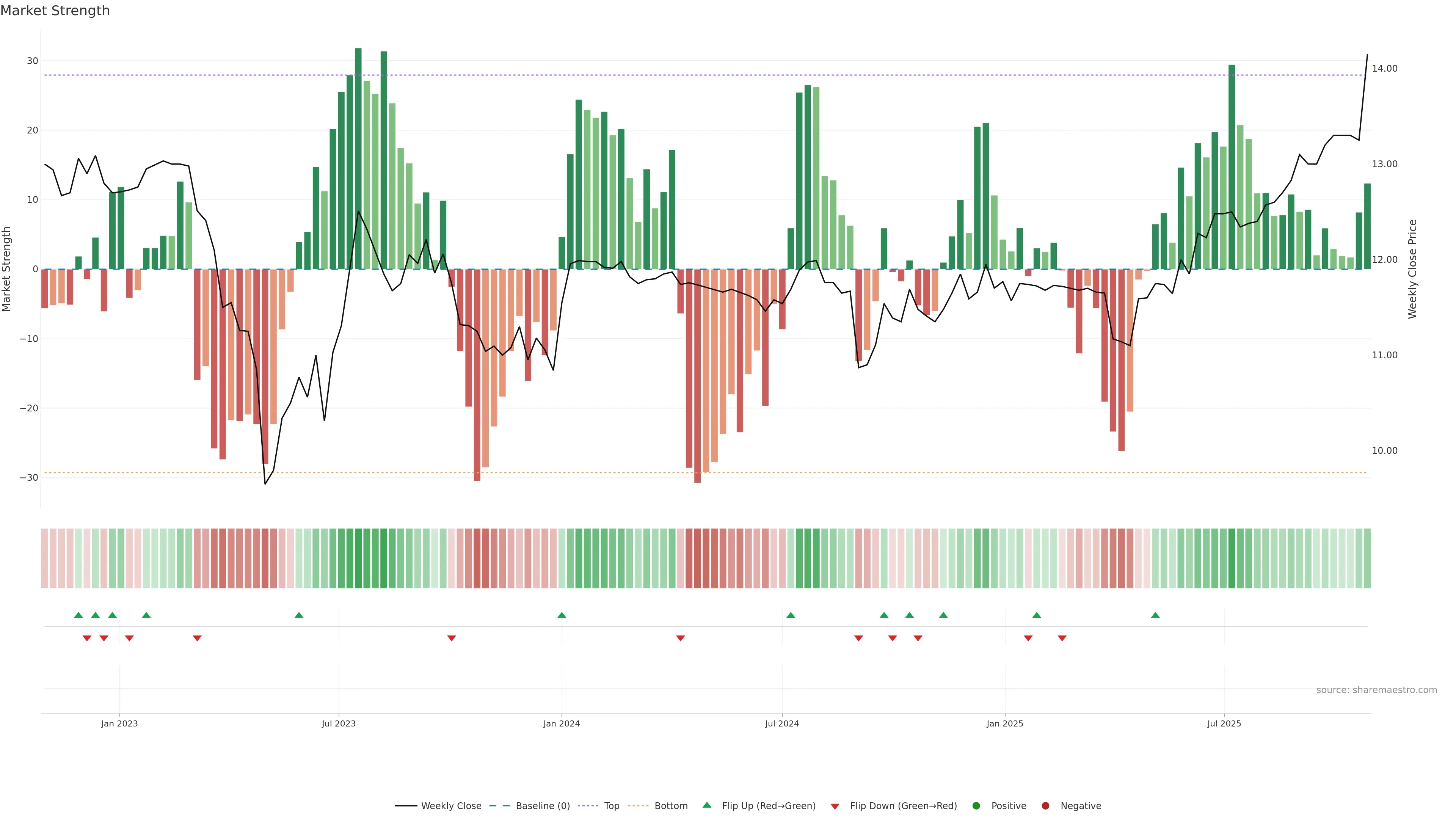The image size is (1456, 819).
Task: Click the last red flip-down triangle on the right
Action: click(x=1062, y=638)
